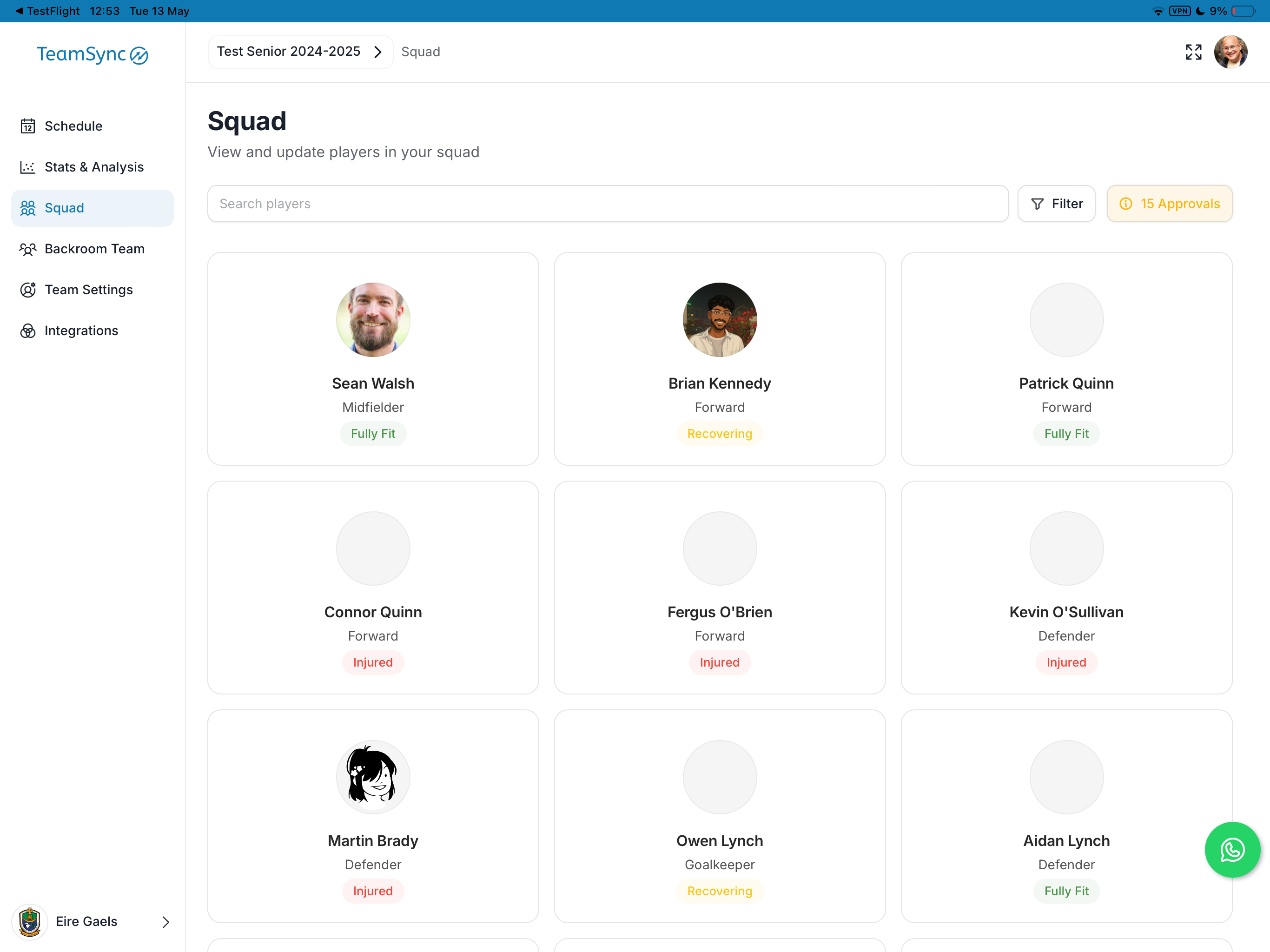
Task: Tap the battery indicator in status bar
Action: [x=1244, y=11]
